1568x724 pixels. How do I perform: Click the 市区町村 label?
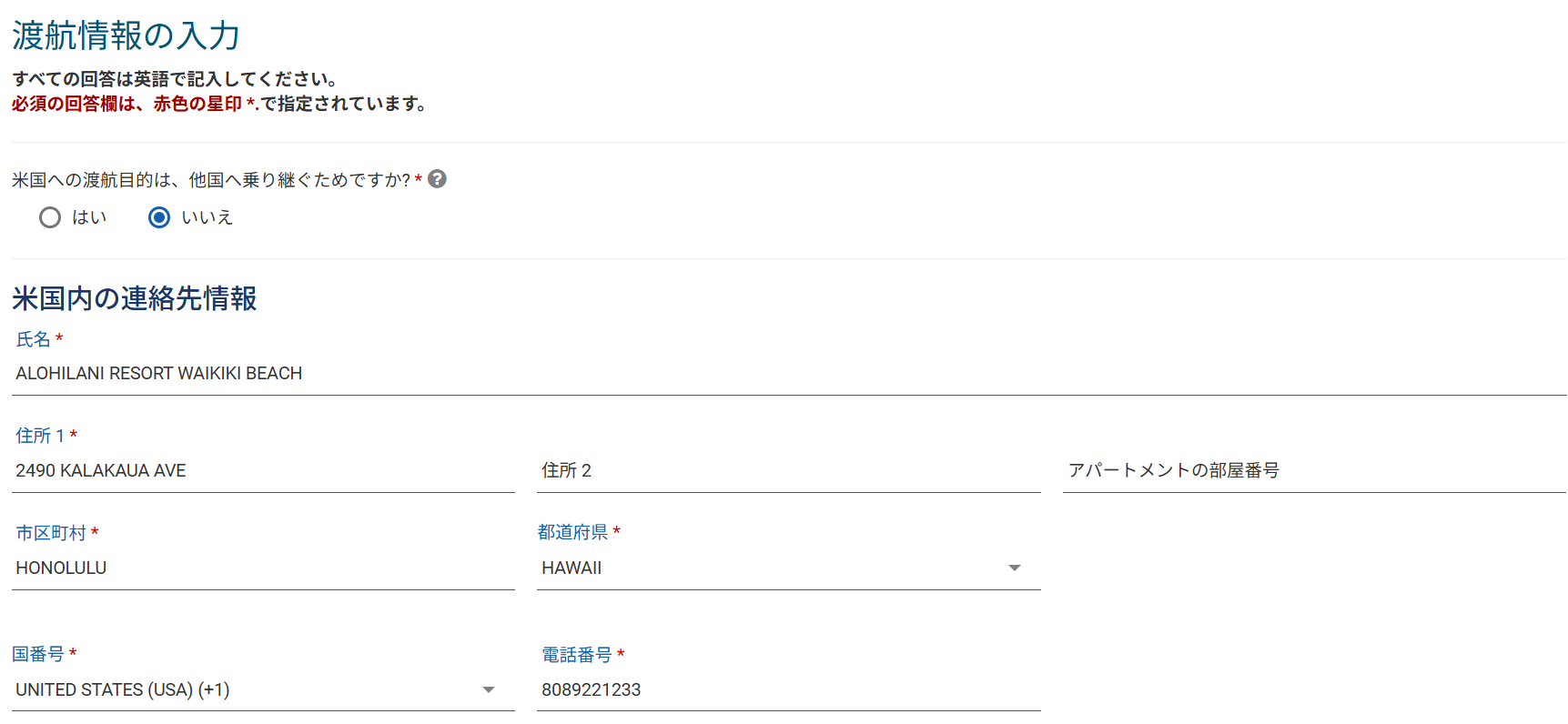tap(51, 533)
